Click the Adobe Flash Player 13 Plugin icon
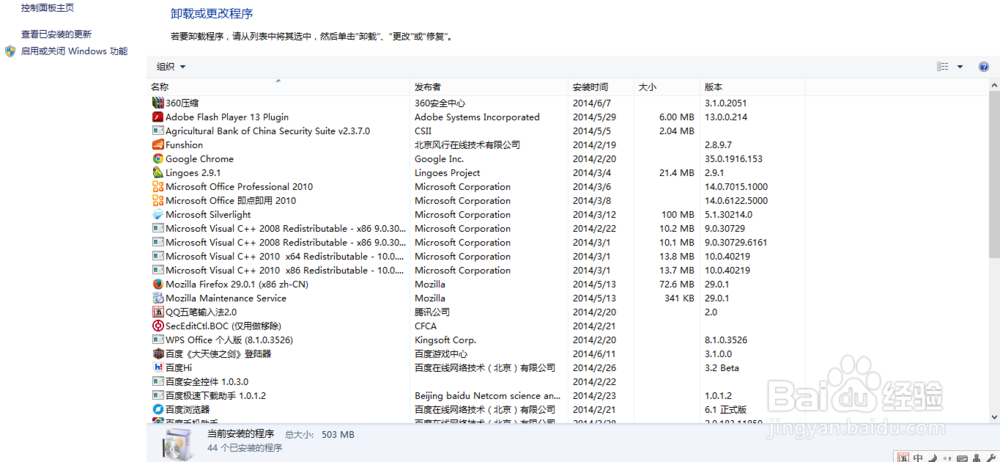Viewport: 1000px width, 462px height. tap(158, 117)
